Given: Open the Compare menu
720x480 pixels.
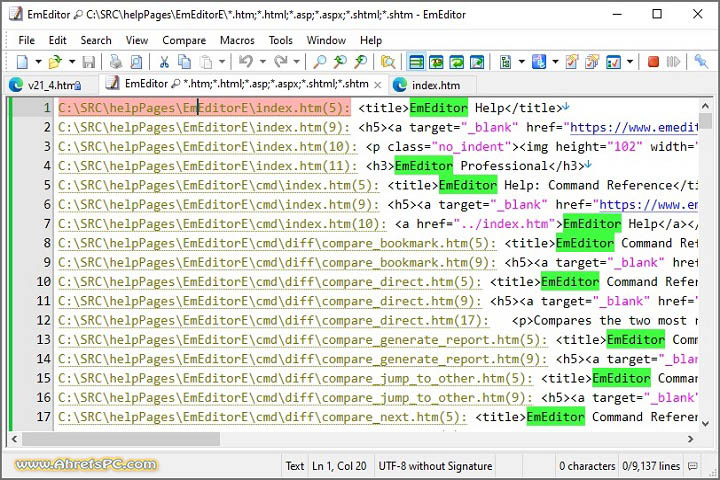Looking at the screenshot, I should point(184,40).
